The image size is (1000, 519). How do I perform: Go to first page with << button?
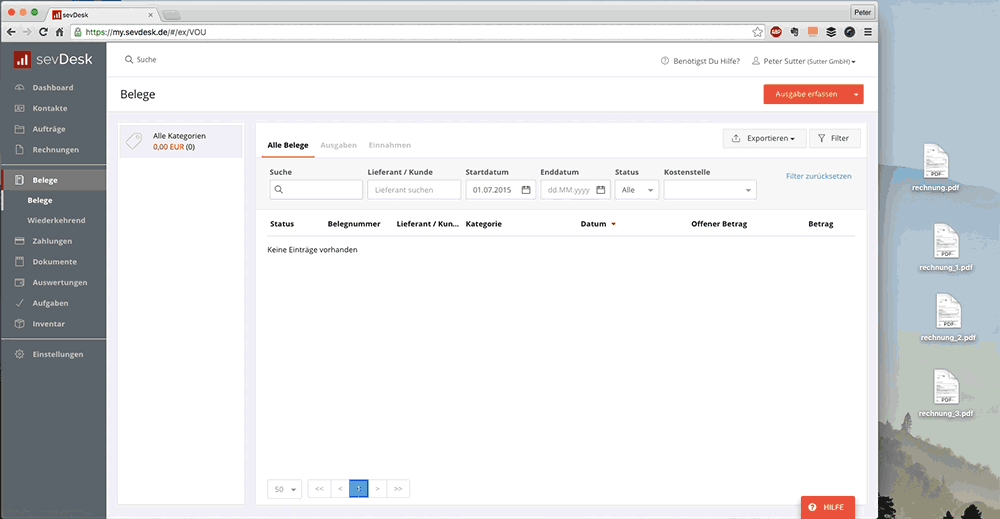point(319,489)
